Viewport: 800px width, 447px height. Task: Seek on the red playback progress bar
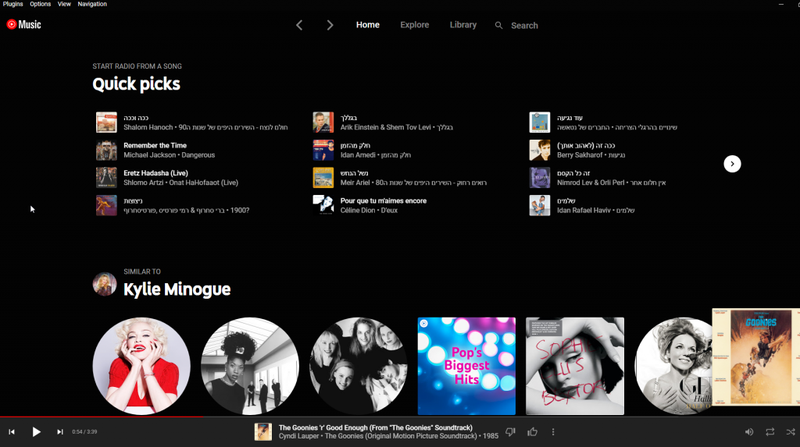(102, 416)
